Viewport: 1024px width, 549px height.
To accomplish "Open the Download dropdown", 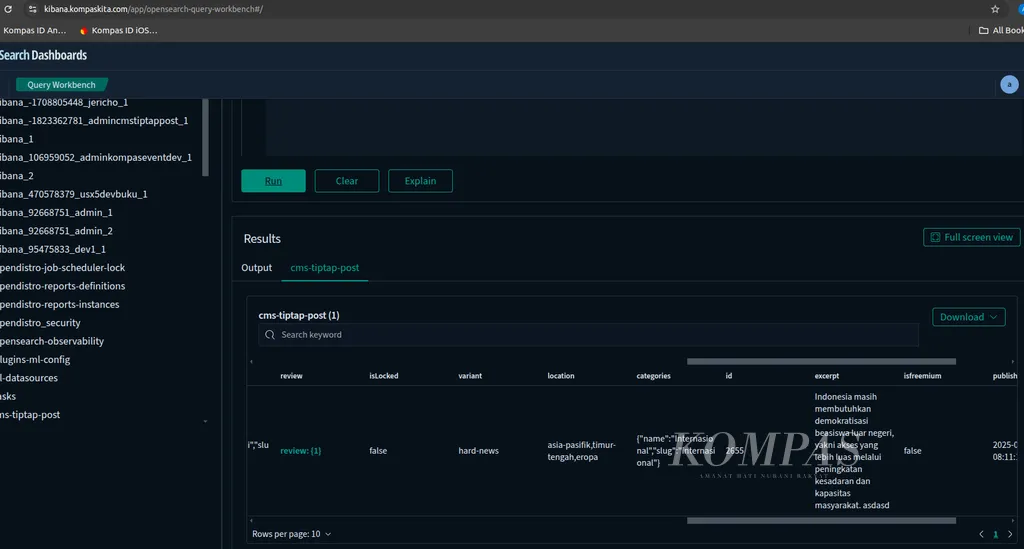I will coord(968,317).
